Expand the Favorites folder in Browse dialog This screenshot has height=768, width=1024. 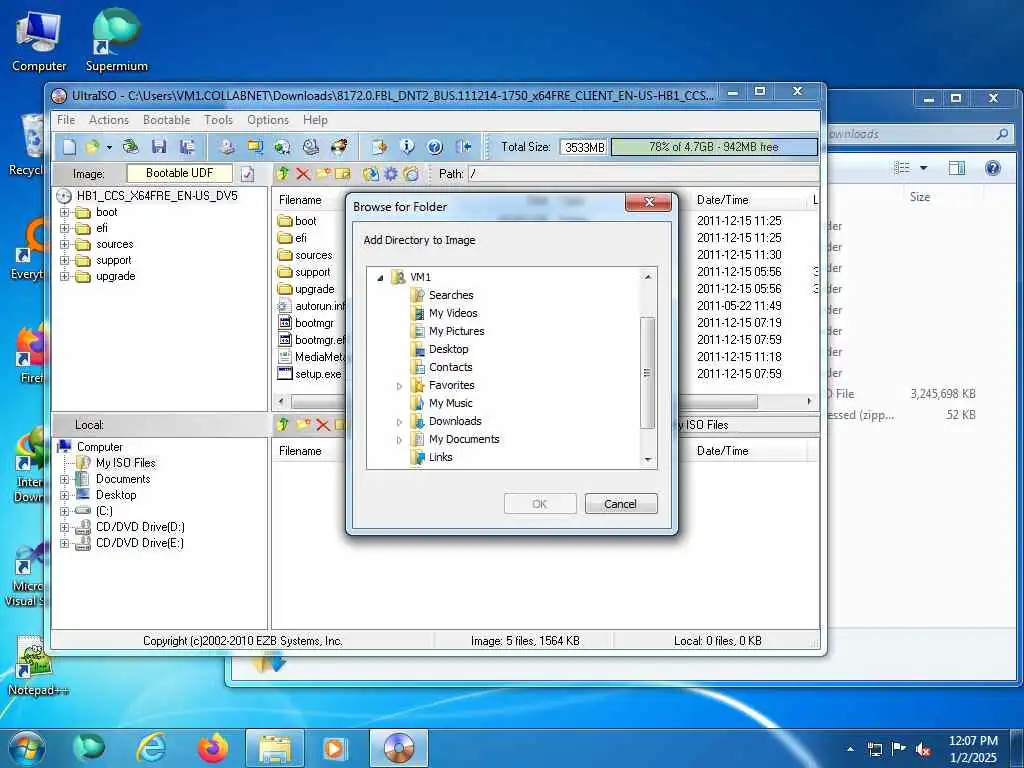click(399, 386)
